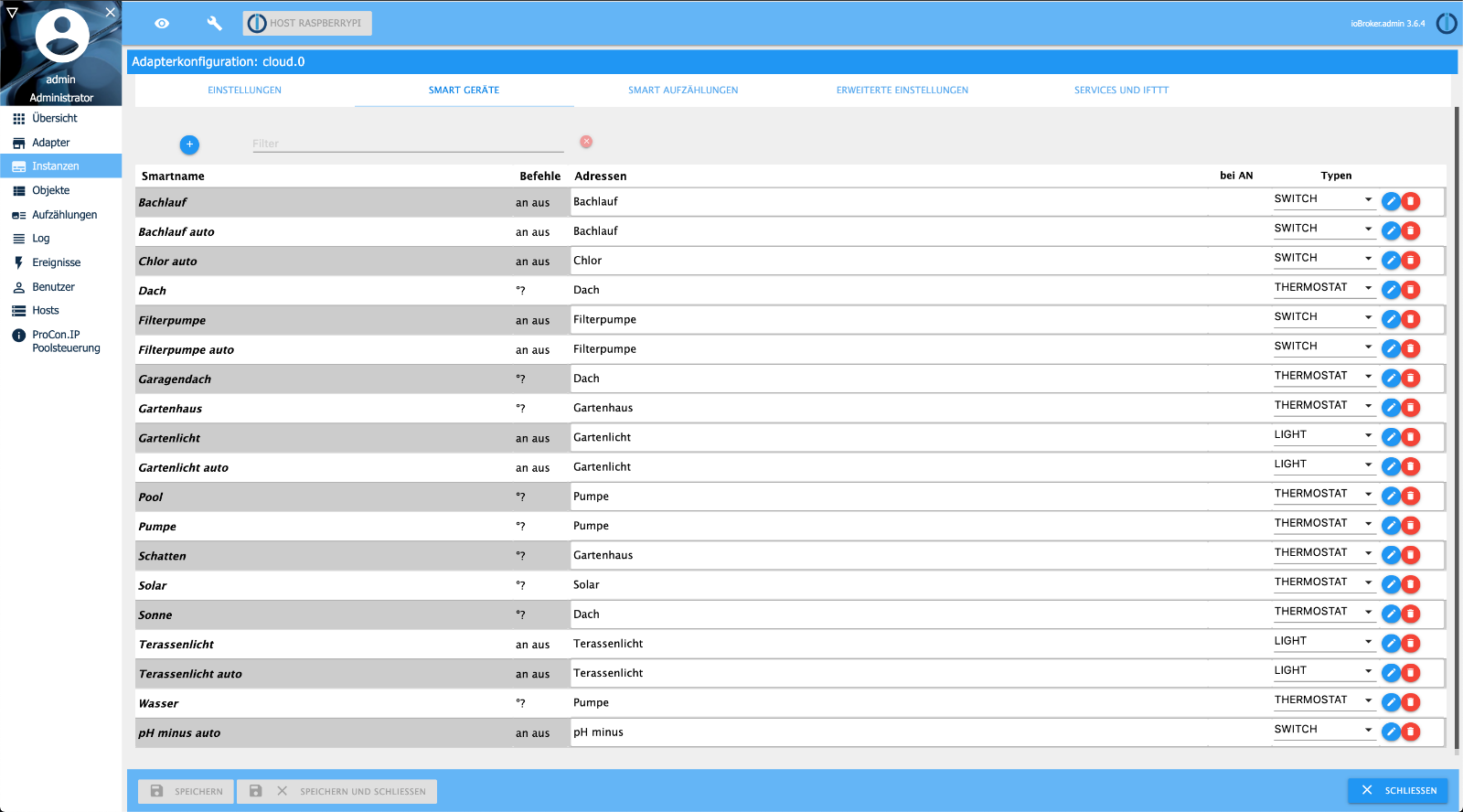Click the Smartname column header
Viewport: 1463px width, 812px height.
[x=173, y=176]
